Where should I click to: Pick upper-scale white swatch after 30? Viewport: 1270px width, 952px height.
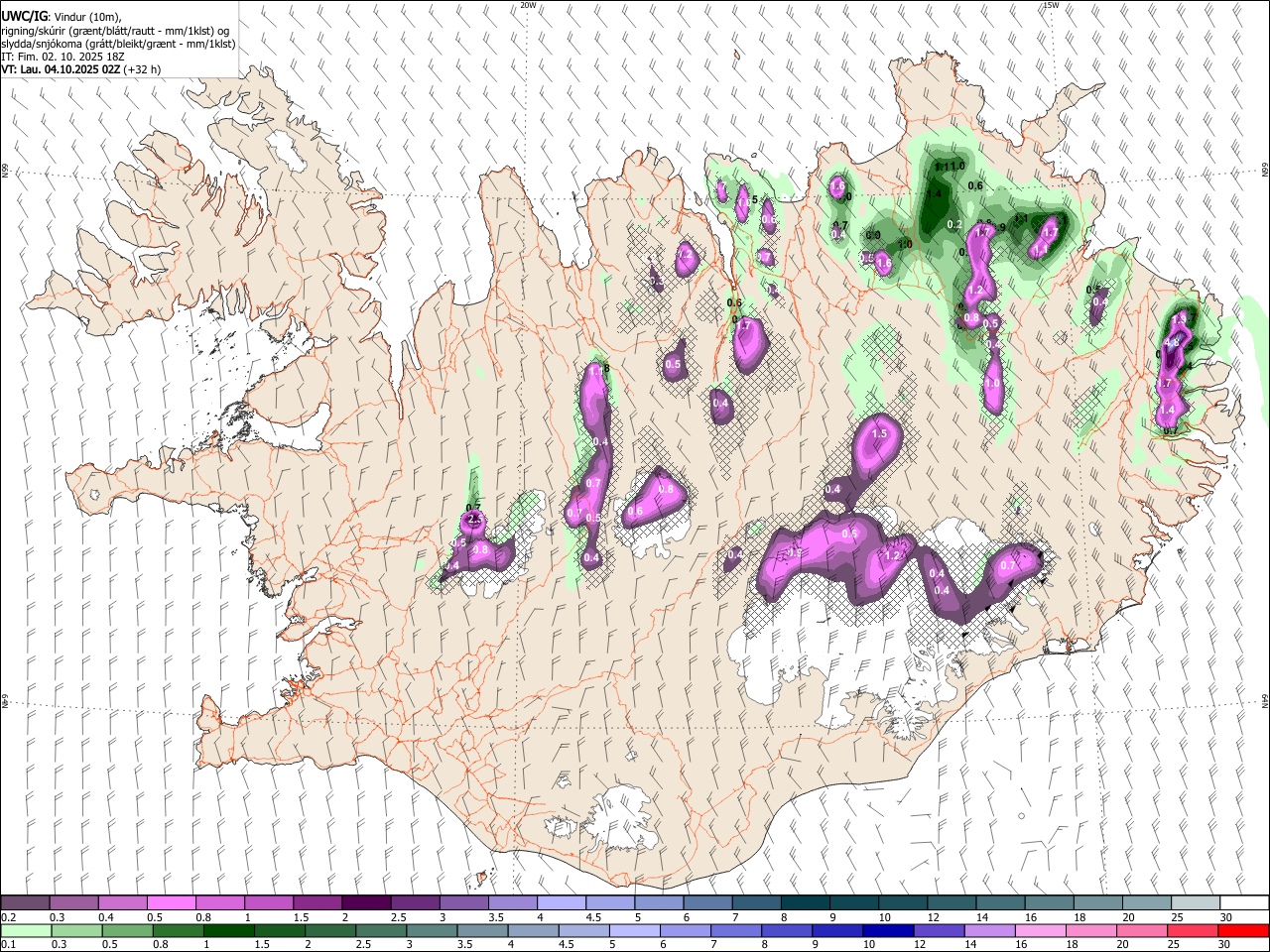click(x=1244, y=902)
